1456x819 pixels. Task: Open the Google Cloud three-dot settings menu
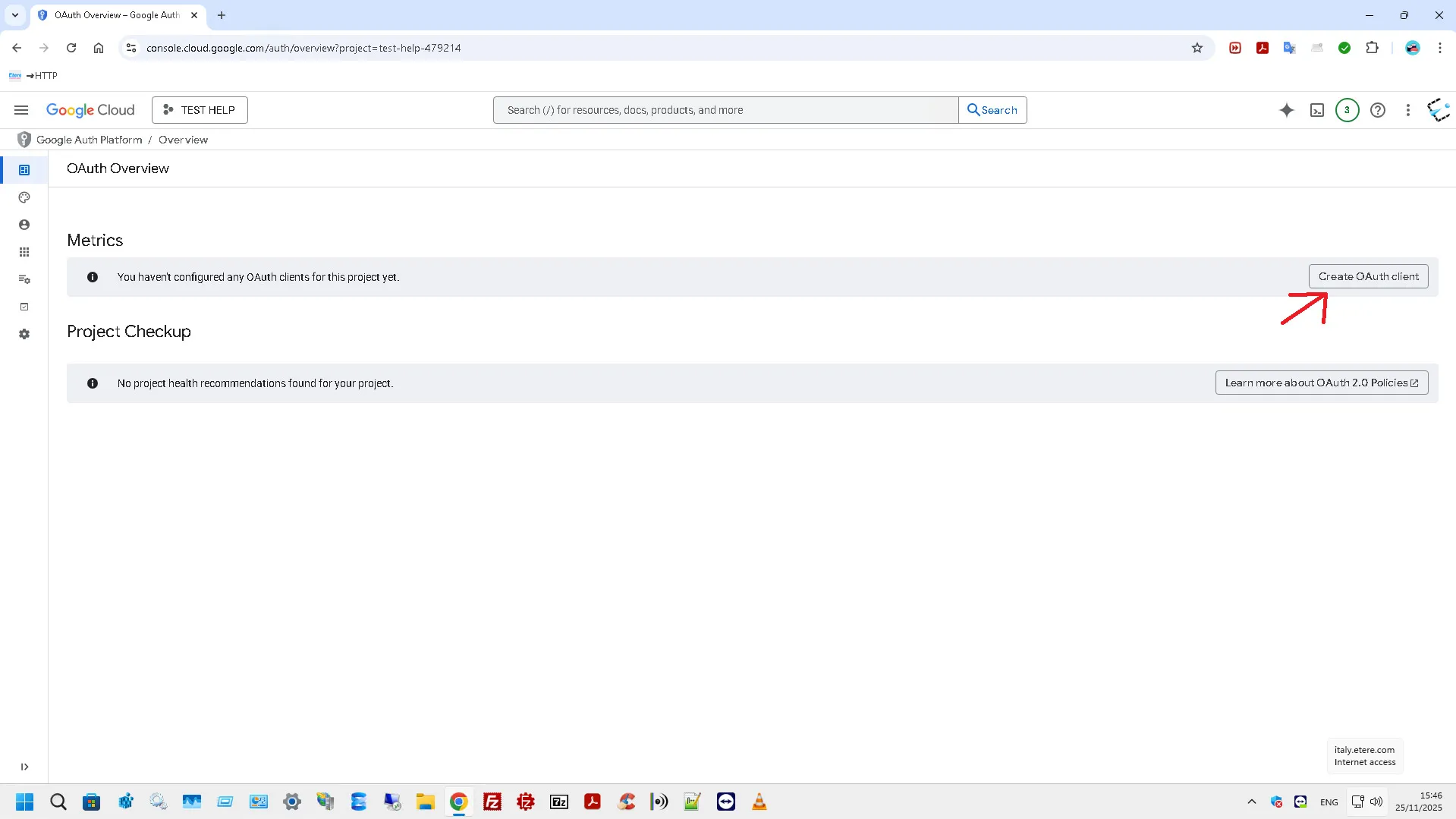click(1407, 110)
